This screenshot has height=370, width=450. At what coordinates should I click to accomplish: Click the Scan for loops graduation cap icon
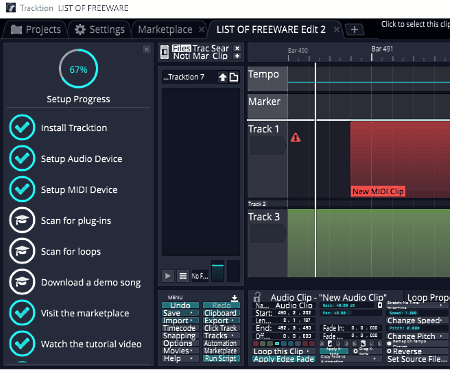(x=22, y=251)
